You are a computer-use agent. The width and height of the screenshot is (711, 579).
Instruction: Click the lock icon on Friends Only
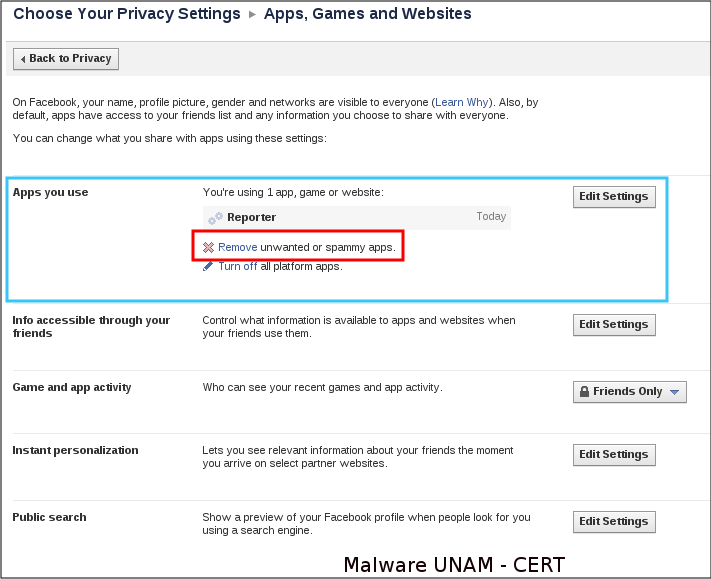pos(583,392)
